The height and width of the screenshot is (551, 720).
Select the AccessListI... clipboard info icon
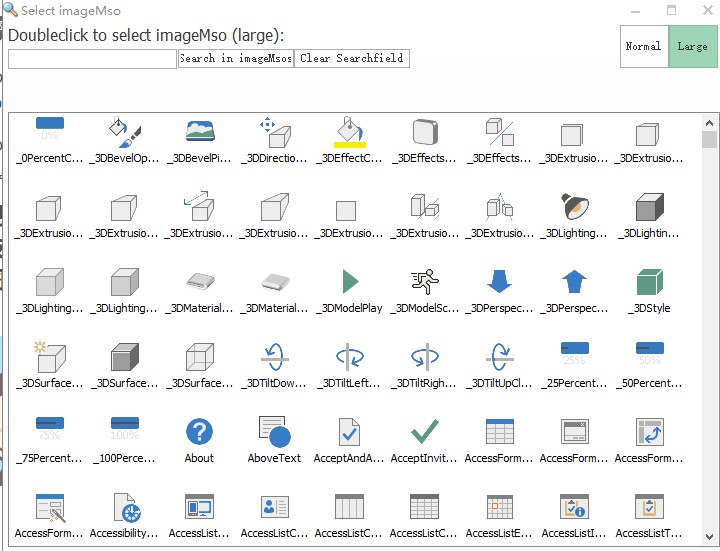click(574, 507)
